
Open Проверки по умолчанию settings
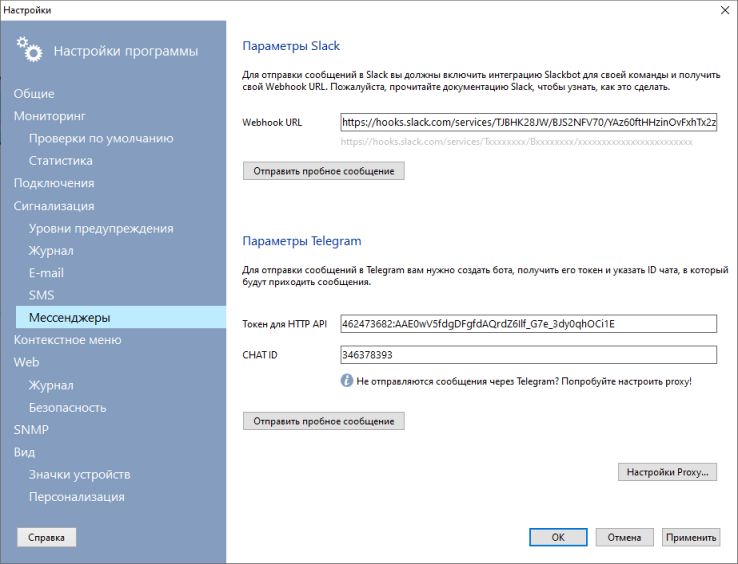[101, 138]
